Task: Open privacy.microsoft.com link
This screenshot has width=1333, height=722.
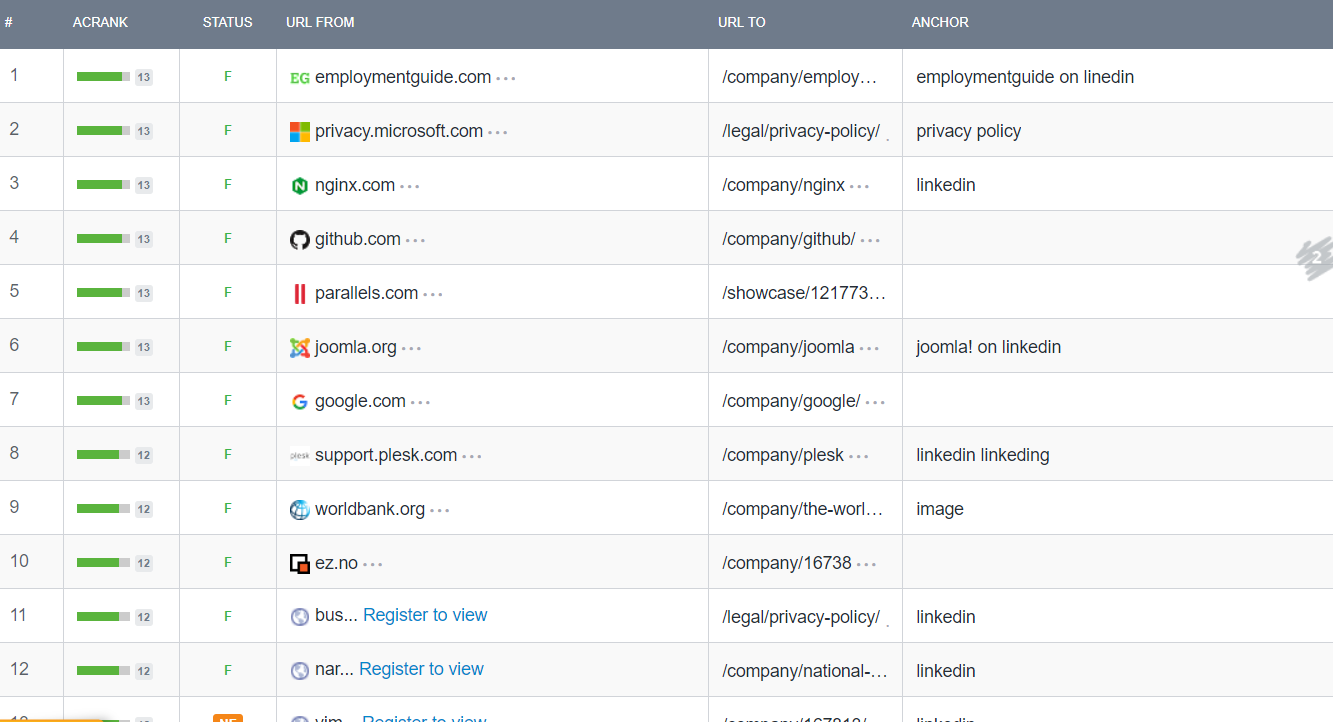Action: (x=399, y=131)
